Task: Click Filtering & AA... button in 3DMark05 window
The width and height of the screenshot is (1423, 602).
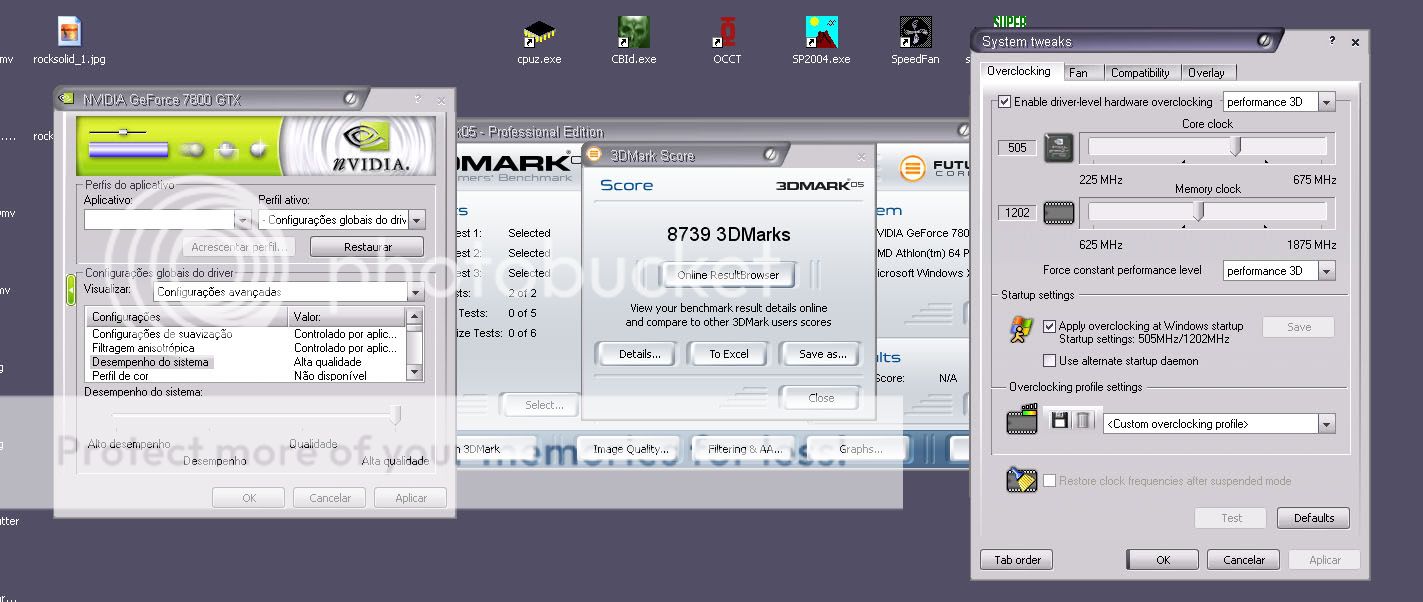Action: click(x=743, y=449)
